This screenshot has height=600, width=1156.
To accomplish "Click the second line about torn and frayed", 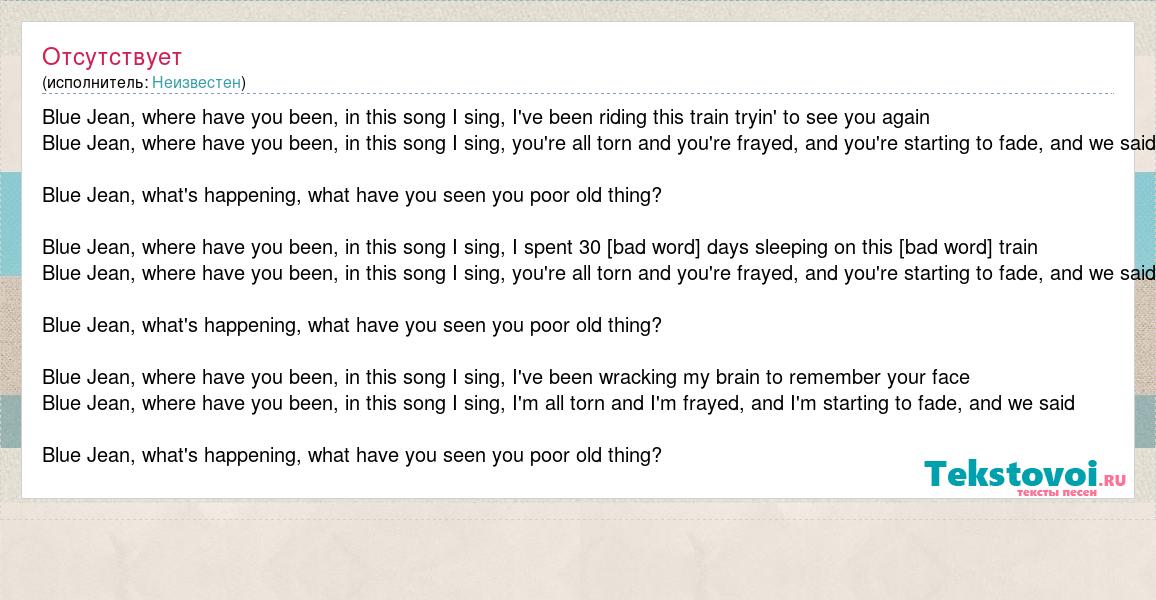I will pyautogui.click(x=599, y=143).
